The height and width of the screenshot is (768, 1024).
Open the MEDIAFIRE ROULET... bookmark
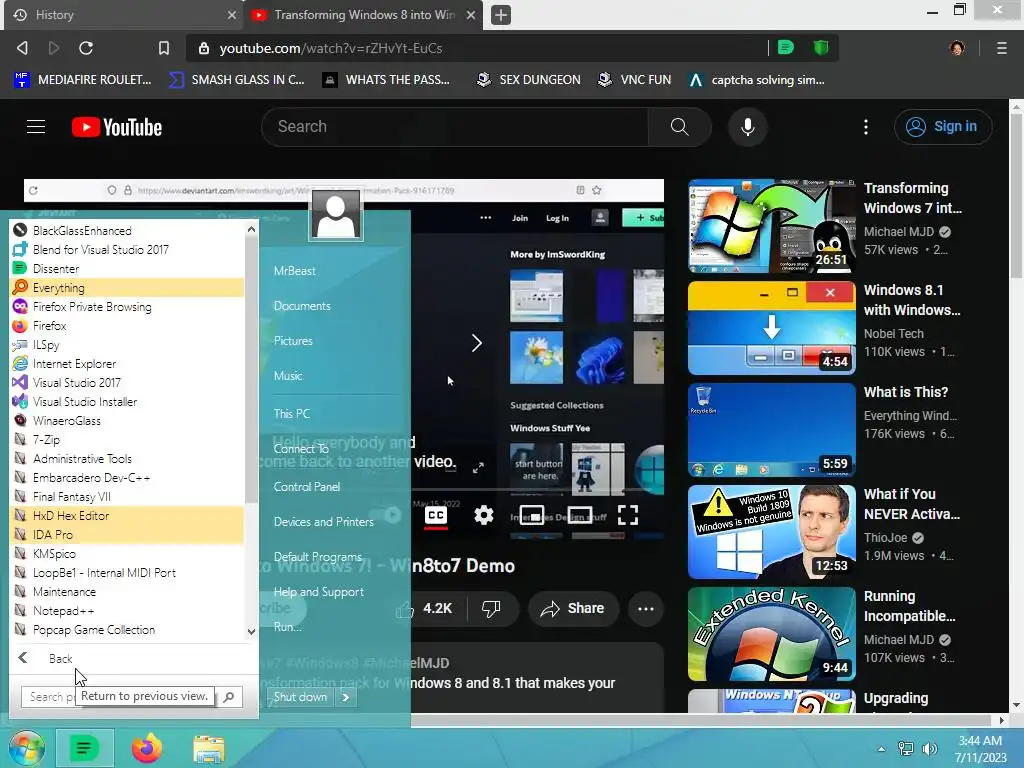[x=82, y=80]
